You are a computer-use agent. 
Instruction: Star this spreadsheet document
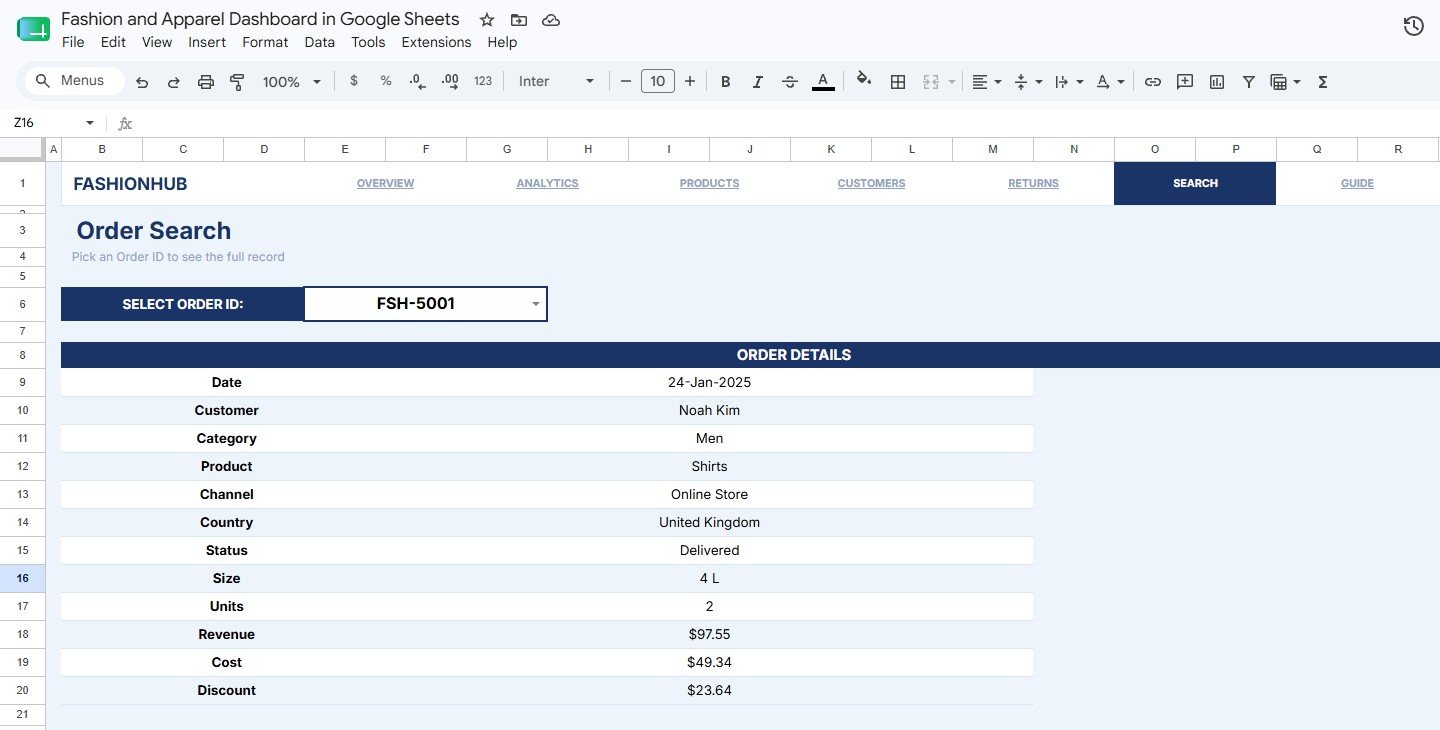[487, 20]
